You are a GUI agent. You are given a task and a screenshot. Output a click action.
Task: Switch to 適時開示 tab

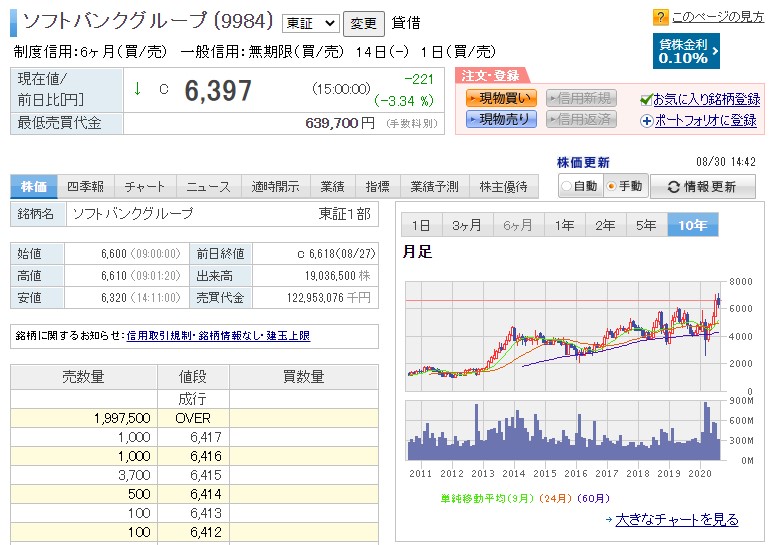[276, 186]
